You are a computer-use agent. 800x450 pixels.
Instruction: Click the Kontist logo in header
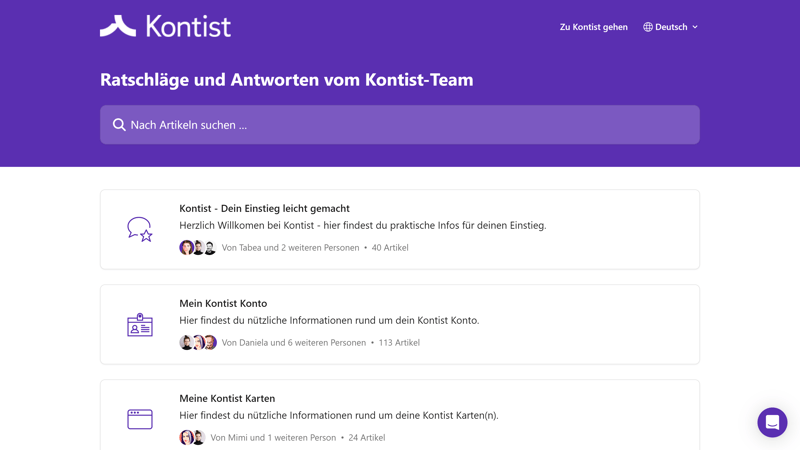pyautogui.click(x=165, y=26)
